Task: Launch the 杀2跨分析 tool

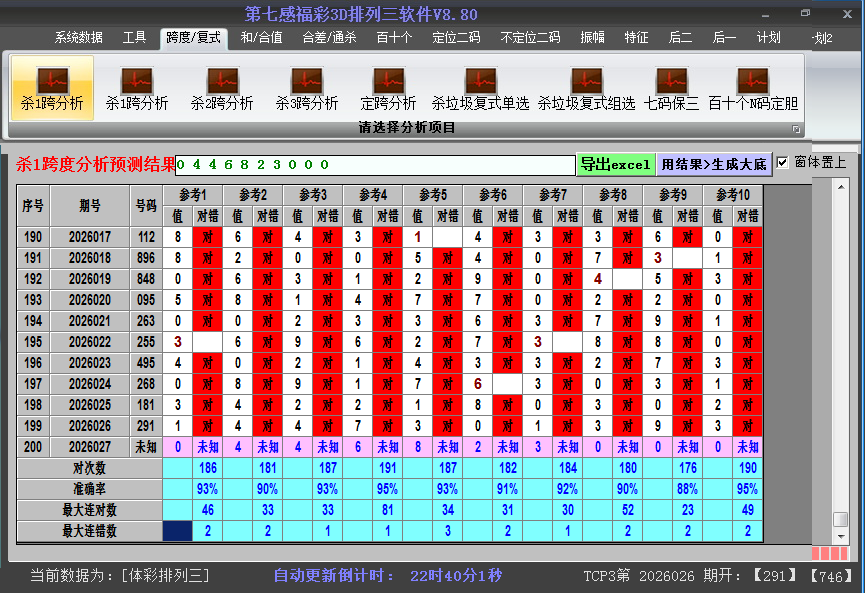Action: [x=222, y=88]
